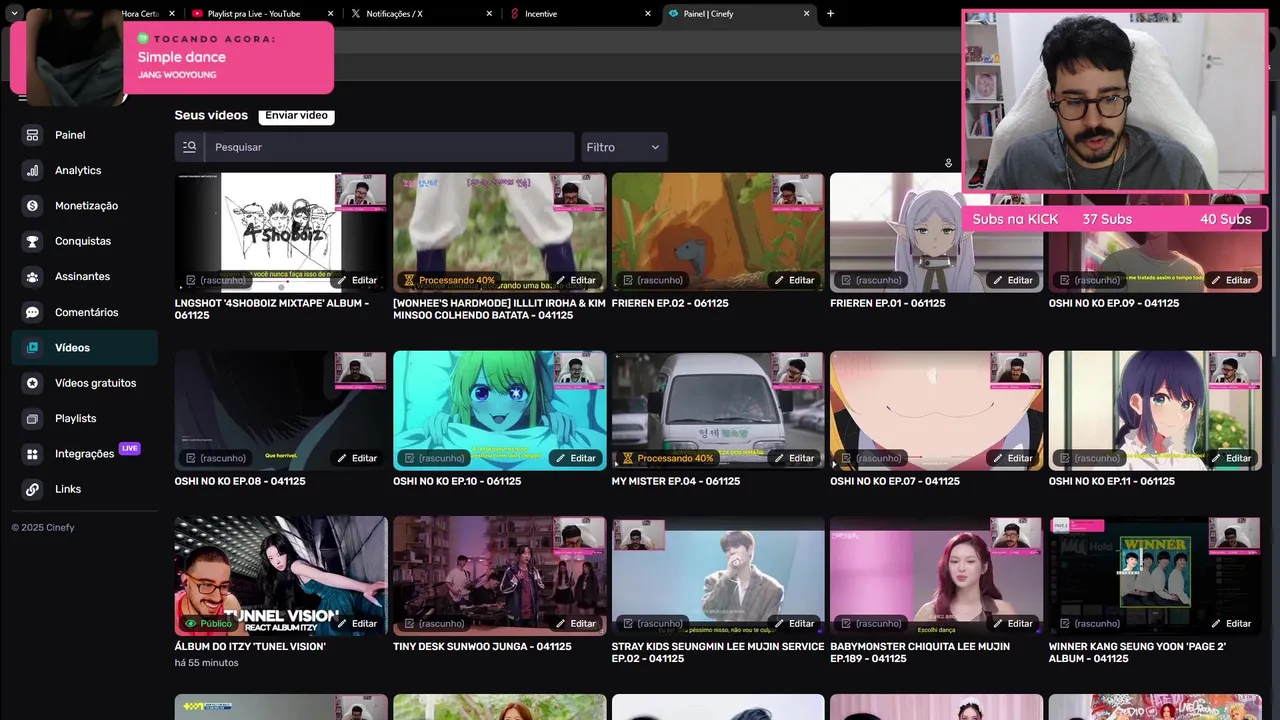Go to Playlists in the sidebar
Screen dimensions: 1280x720
click(x=76, y=419)
